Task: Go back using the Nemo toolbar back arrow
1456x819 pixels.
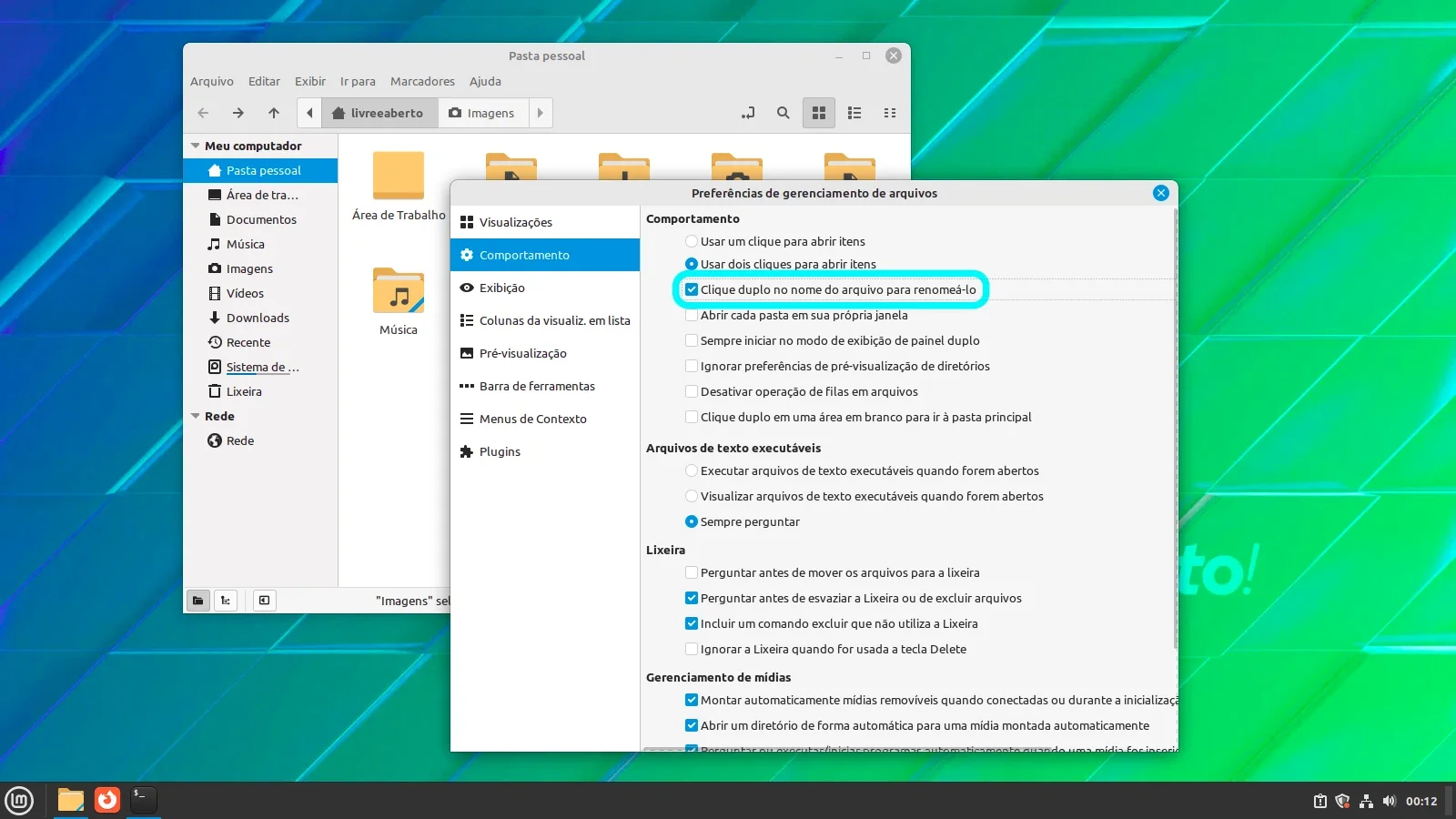Action: click(x=203, y=113)
